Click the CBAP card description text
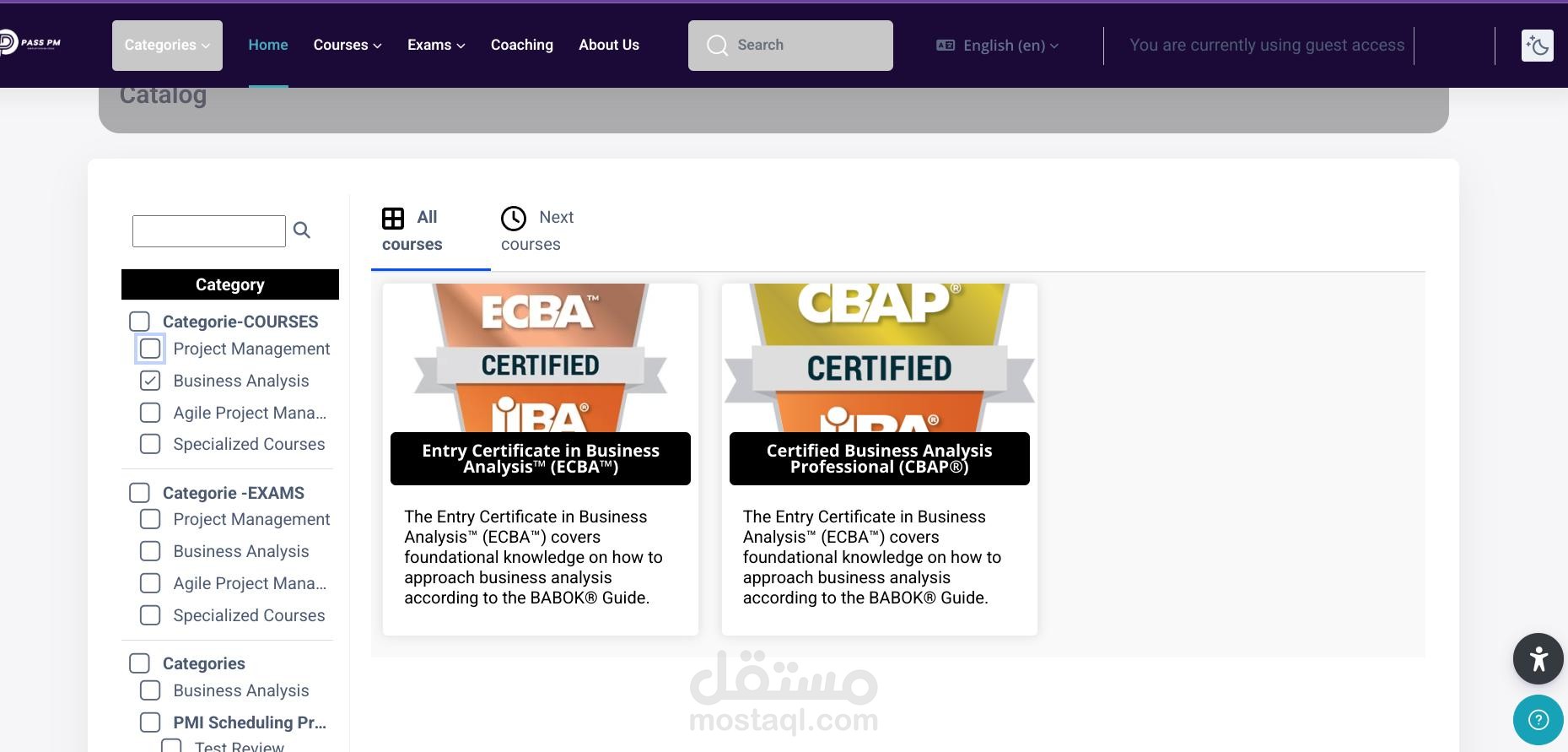This screenshot has height=752, width=1568. tap(872, 557)
